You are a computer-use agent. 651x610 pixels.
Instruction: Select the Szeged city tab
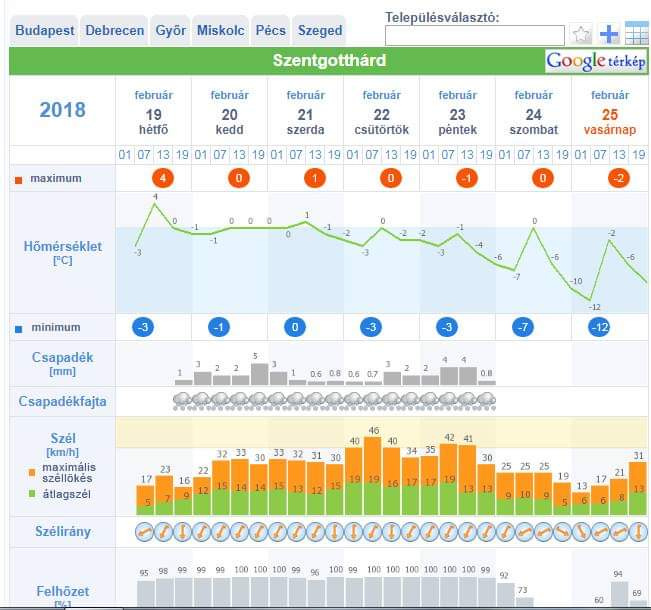[x=321, y=31]
